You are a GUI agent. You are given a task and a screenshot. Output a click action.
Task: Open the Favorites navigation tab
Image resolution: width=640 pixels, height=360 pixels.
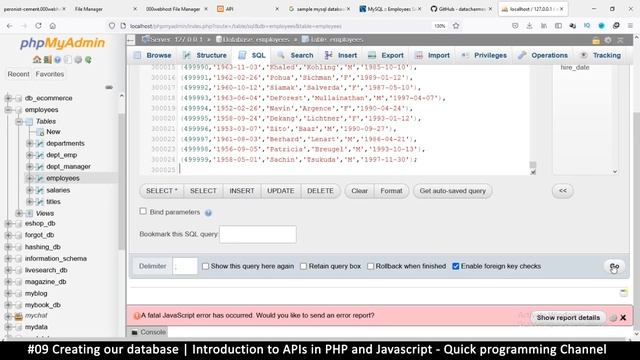[50, 74]
